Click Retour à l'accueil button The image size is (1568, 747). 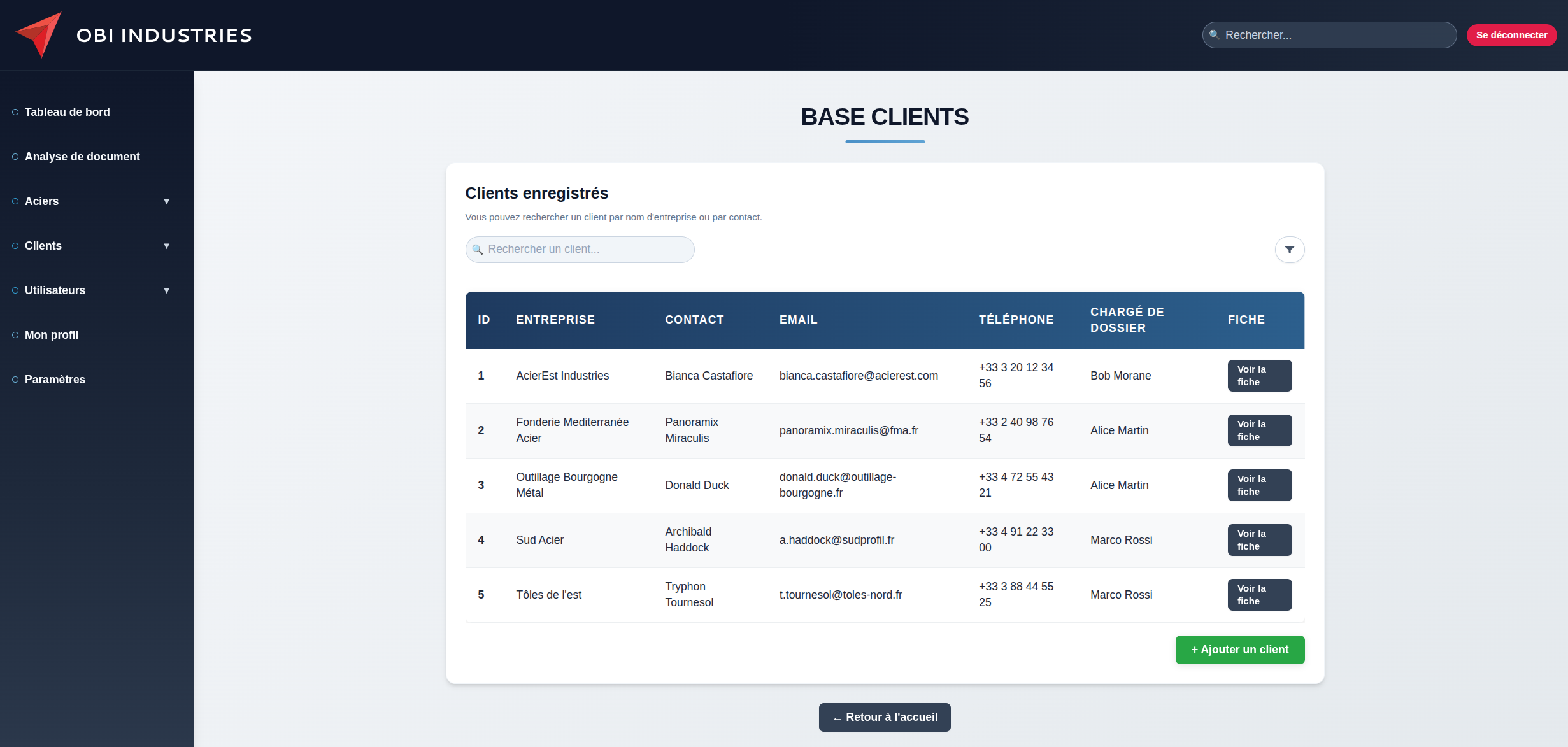point(884,717)
